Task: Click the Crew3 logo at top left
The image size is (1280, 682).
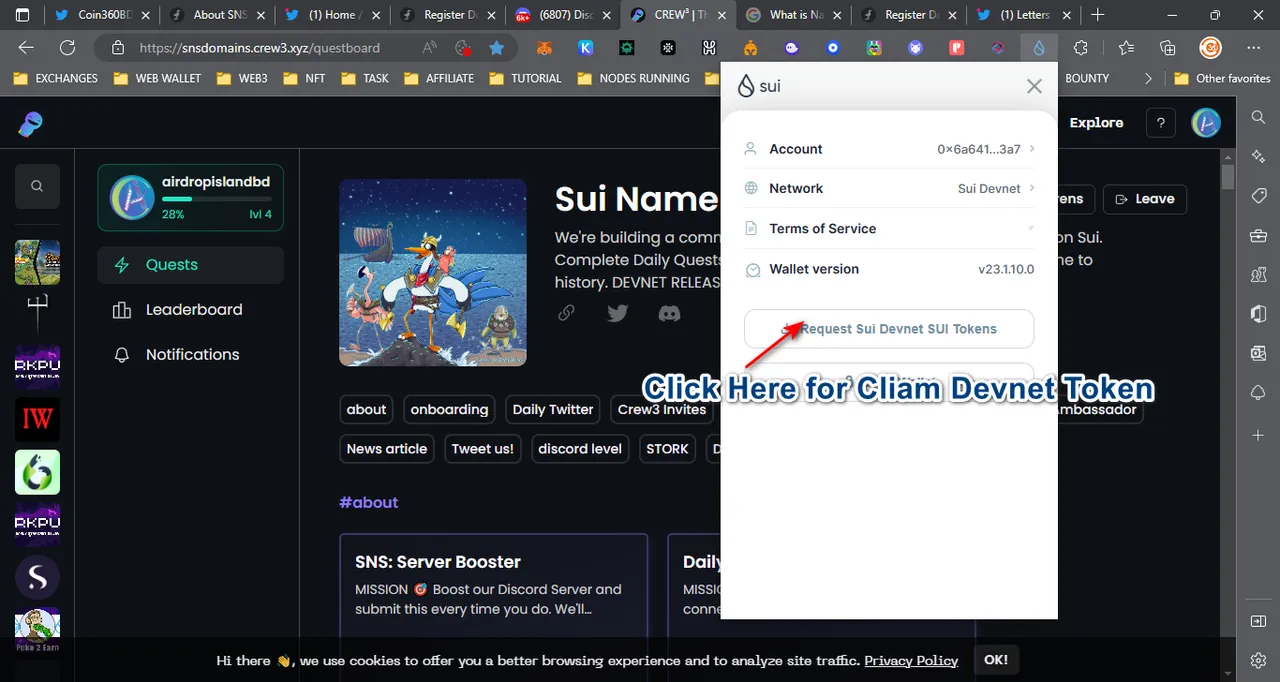Action: pyautogui.click(x=31, y=123)
